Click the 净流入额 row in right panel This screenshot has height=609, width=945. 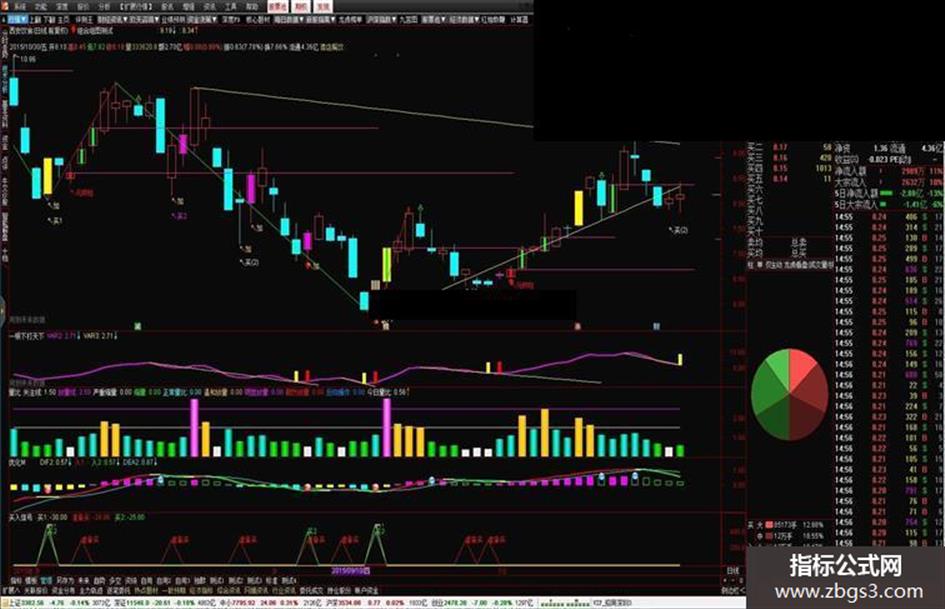[x=889, y=171]
